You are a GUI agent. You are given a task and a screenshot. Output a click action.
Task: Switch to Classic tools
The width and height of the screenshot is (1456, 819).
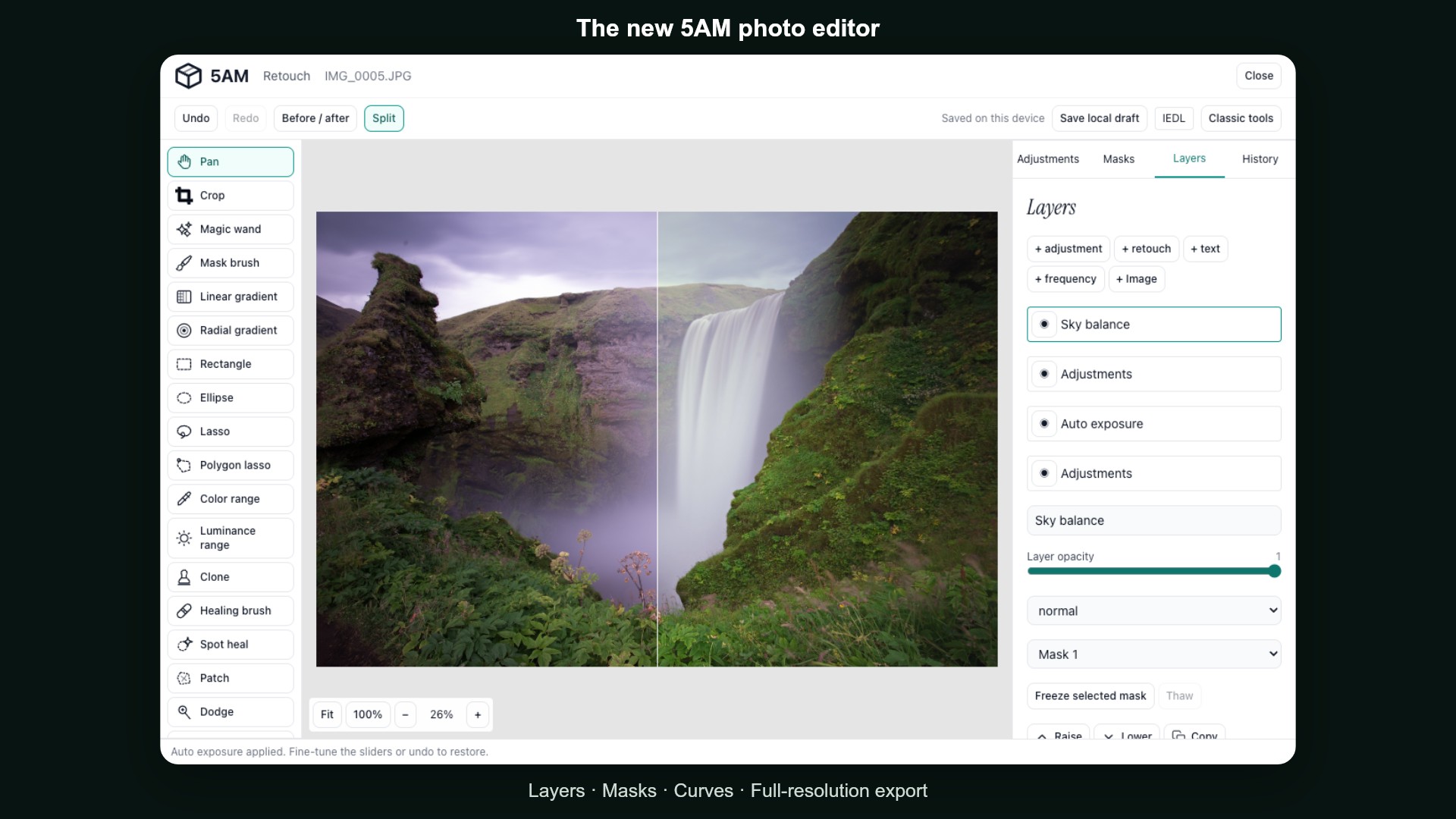1241,118
